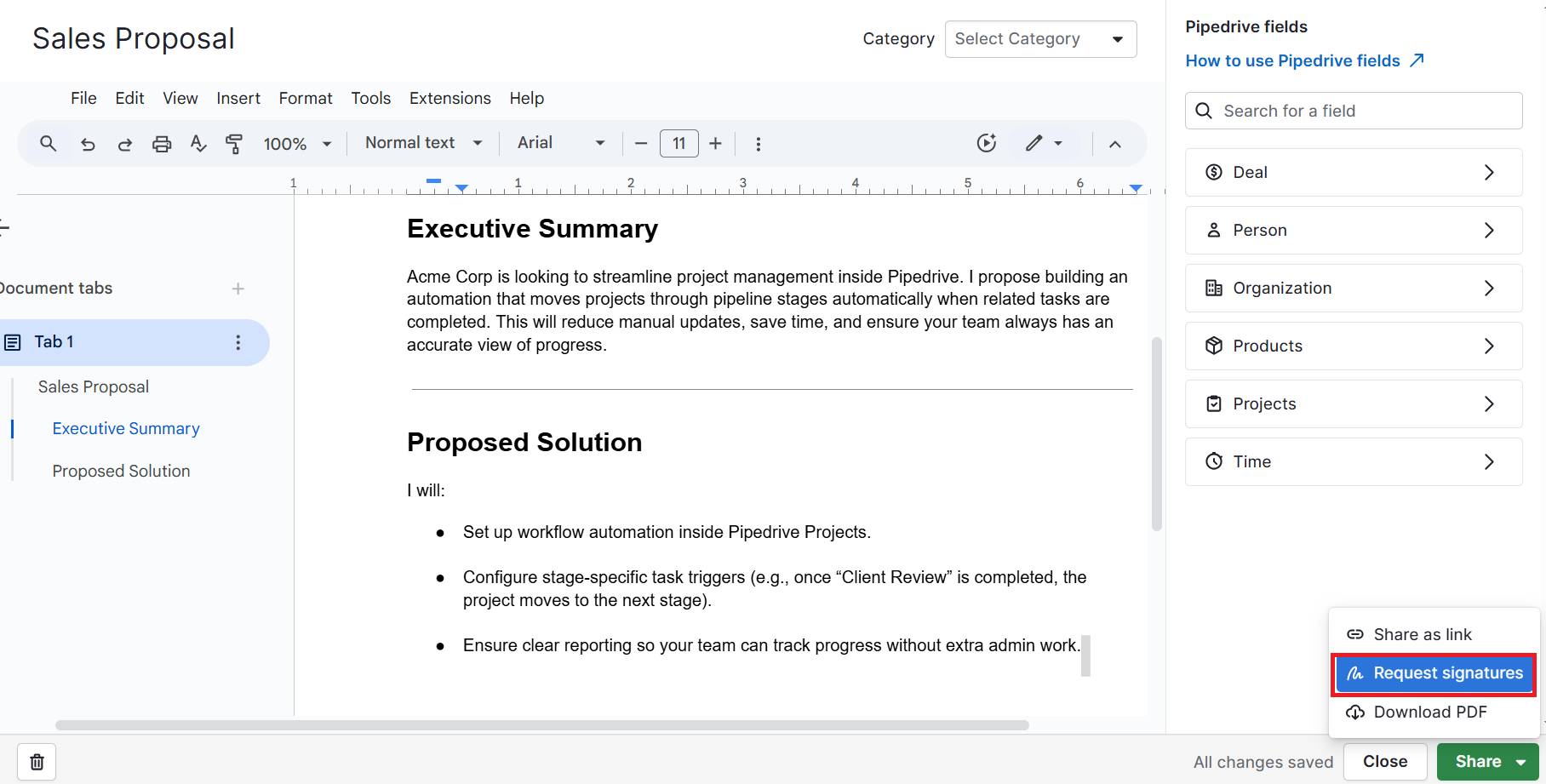The image size is (1546, 784).
Task: Click the Person field icon
Action: click(1214, 230)
